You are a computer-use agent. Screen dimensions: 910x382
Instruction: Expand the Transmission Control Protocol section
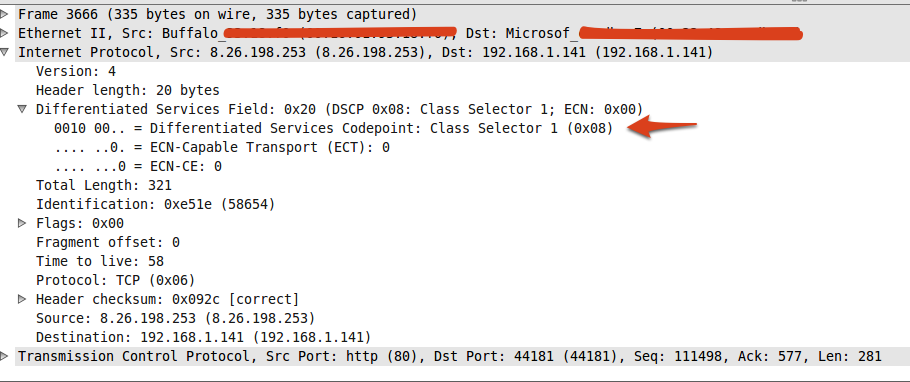[4, 356]
